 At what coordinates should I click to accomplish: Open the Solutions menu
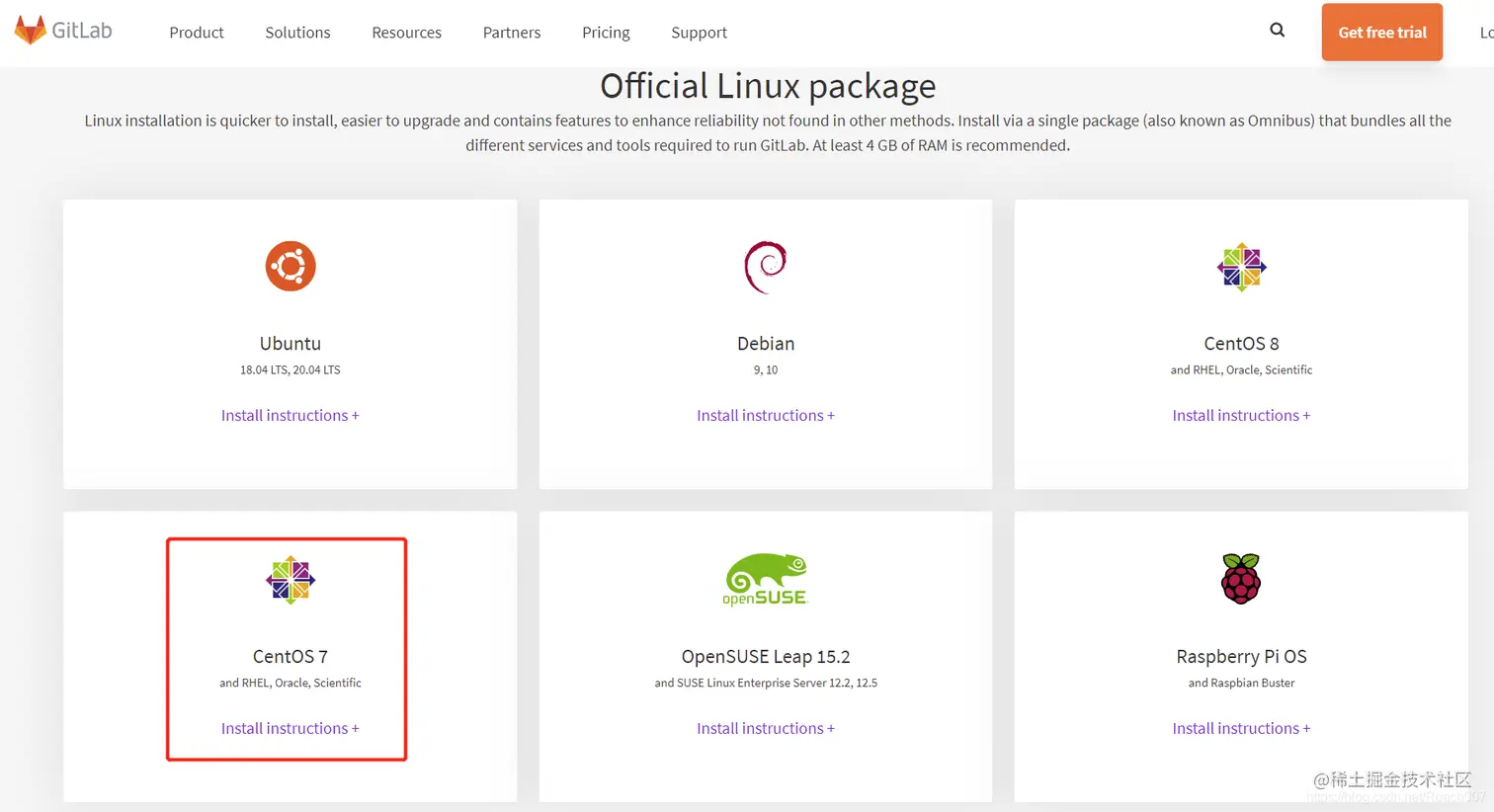click(297, 33)
